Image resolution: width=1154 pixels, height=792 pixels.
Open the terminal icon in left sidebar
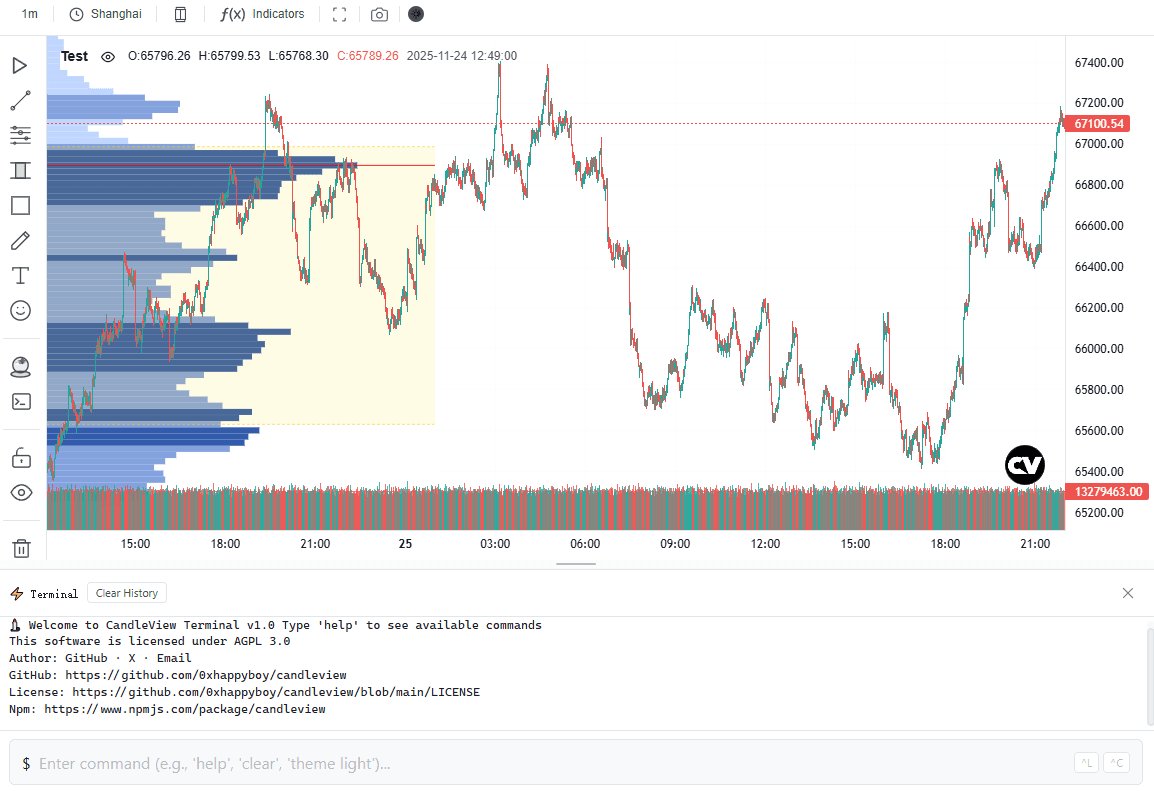[20, 402]
